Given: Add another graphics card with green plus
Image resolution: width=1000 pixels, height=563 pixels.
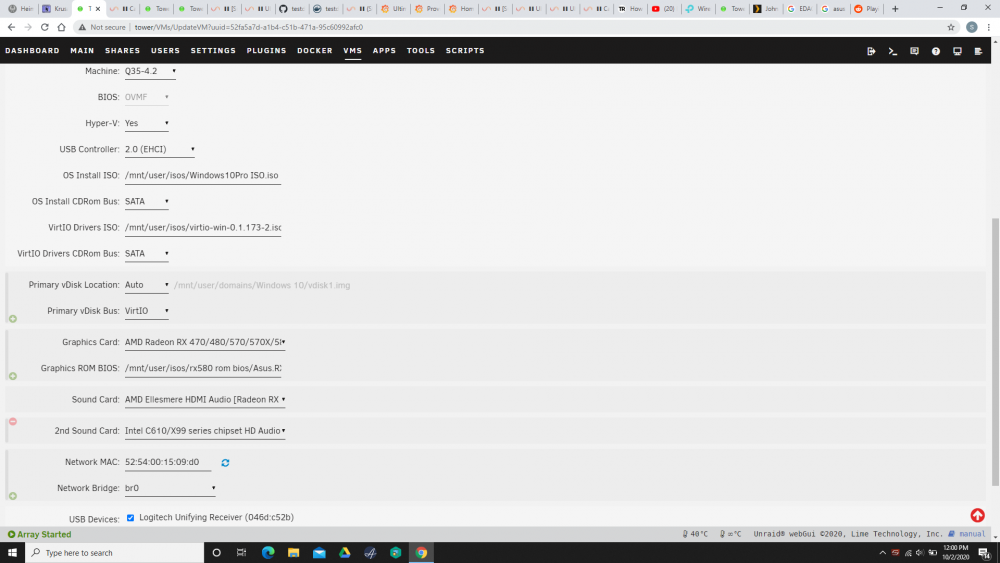Looking at the screenshot, I should pos(13,376).
